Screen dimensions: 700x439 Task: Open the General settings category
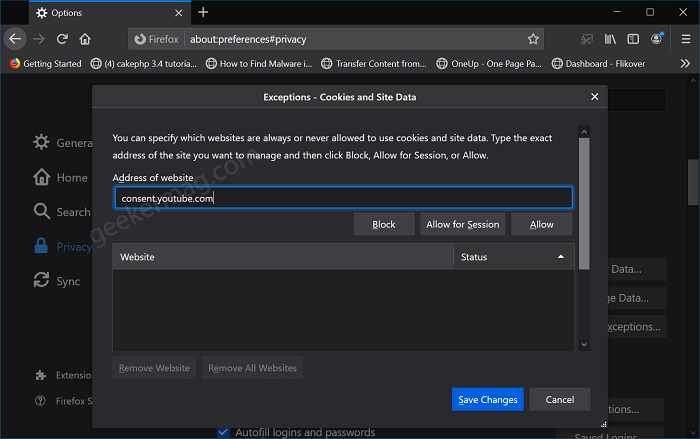62,142
